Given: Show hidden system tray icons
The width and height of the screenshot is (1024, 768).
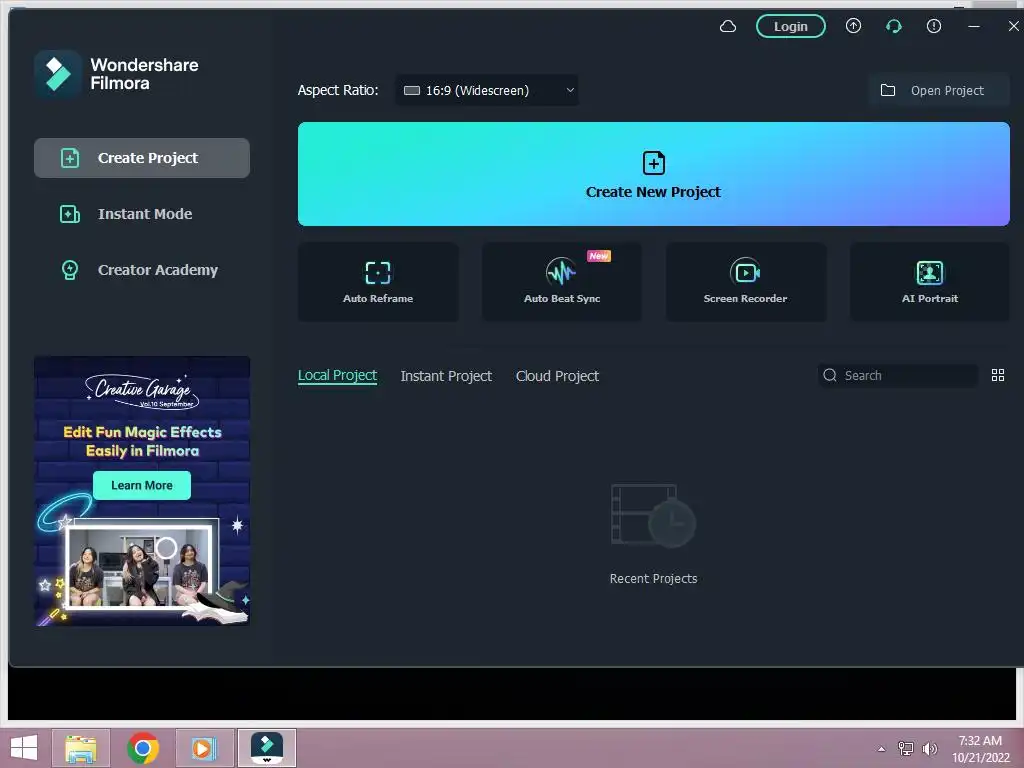Looking at the screenshot, I should [x=882, y=749].
